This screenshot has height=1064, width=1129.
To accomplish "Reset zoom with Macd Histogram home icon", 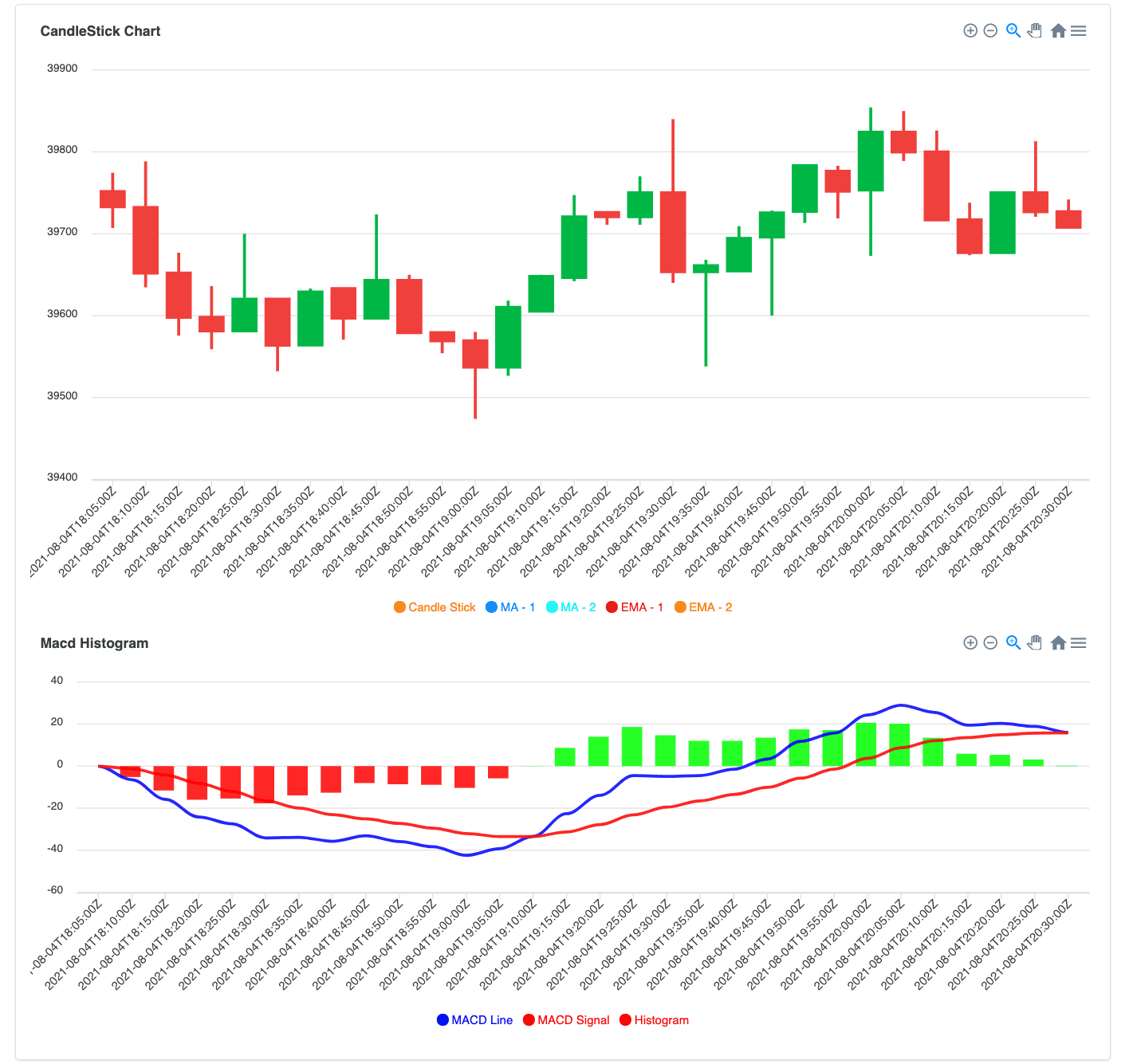I will coord(1058,643).
